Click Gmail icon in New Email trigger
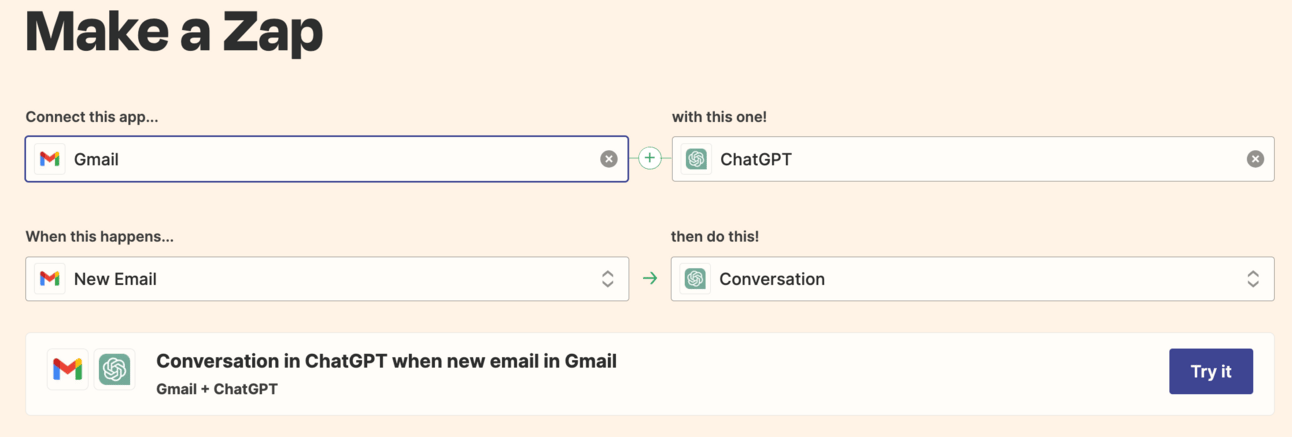Image resolution: width=1292 pixels, height=437 pixels. point(49,279)
